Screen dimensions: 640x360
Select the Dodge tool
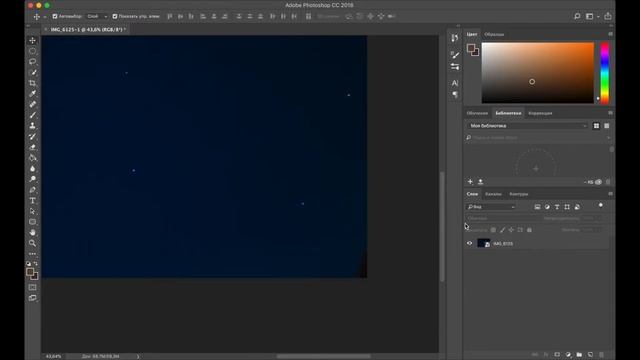32,179
